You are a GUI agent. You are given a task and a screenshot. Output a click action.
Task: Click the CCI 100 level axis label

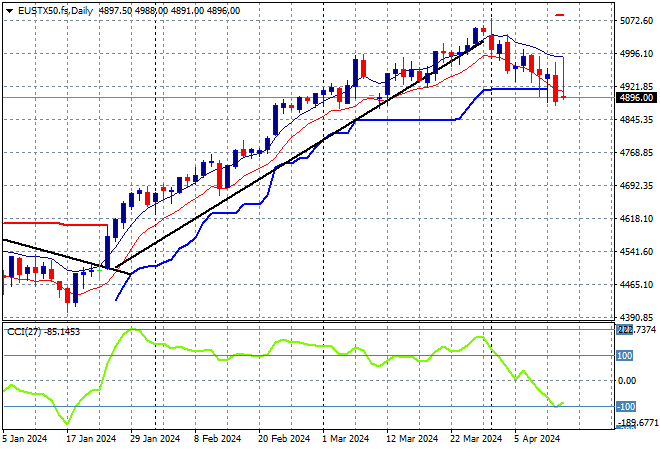[625, 355]
